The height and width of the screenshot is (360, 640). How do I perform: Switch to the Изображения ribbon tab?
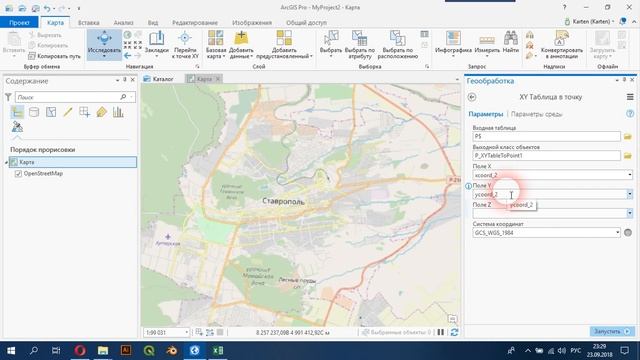click(252, 22)
